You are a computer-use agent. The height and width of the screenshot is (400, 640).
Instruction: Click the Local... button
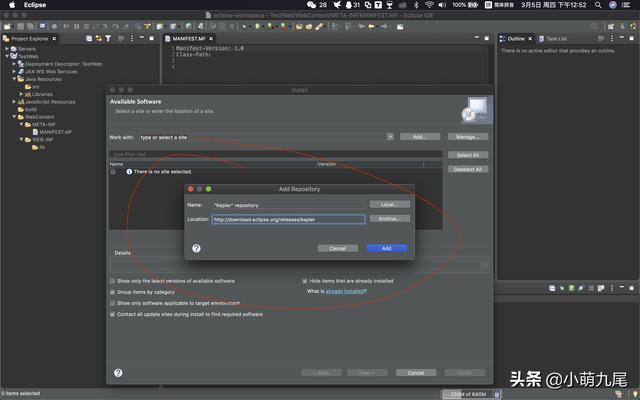point(390,204)
